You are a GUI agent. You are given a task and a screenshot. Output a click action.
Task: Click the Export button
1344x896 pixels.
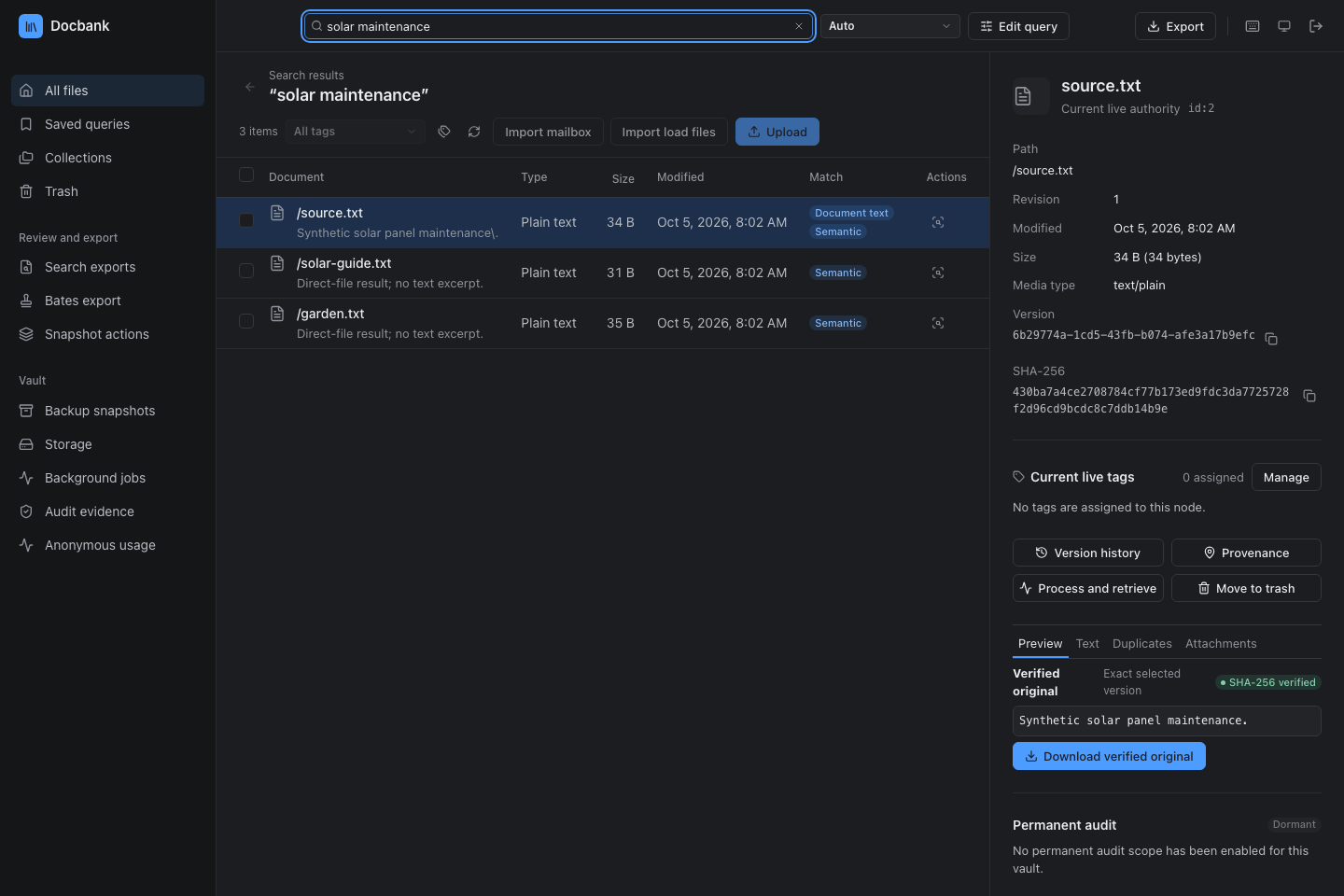click(1175, 26)
